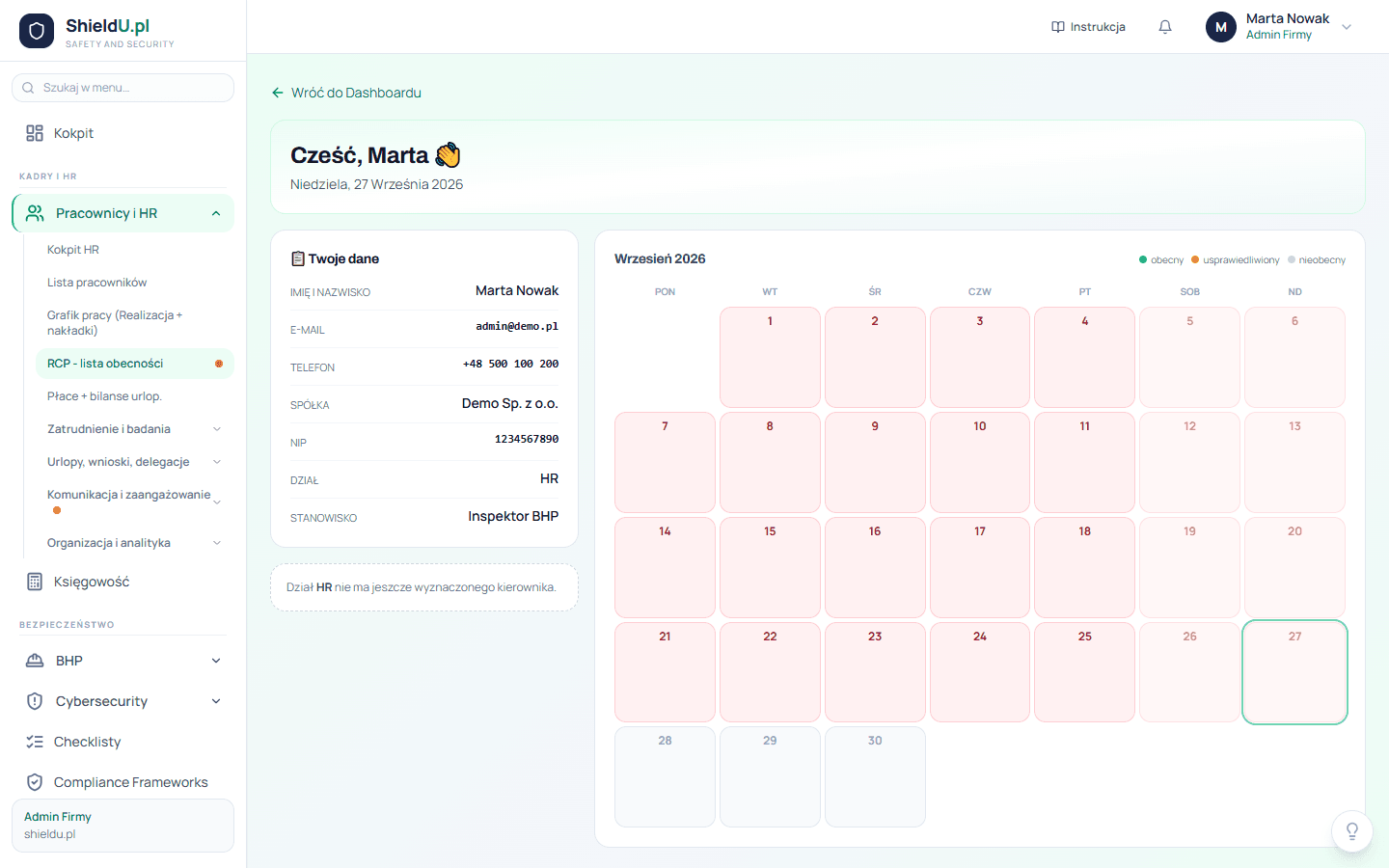Click calendar day 30 cell
The width and height of the screenshot is (1389, 868).
pyautogui.click(x=875, y=776)
